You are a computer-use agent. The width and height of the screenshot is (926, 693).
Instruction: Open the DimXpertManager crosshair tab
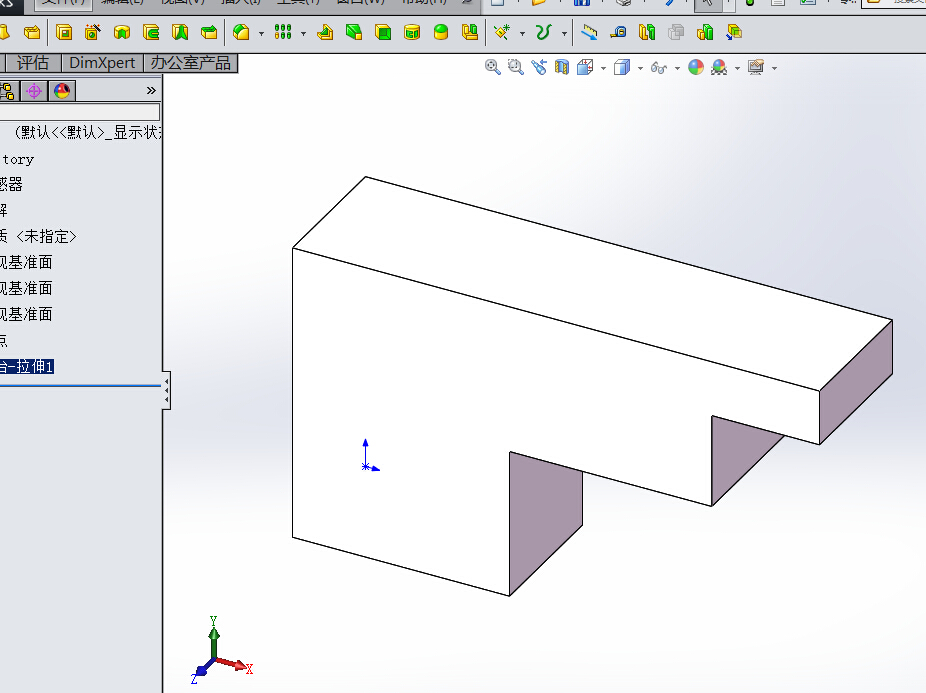pos(34,90)
